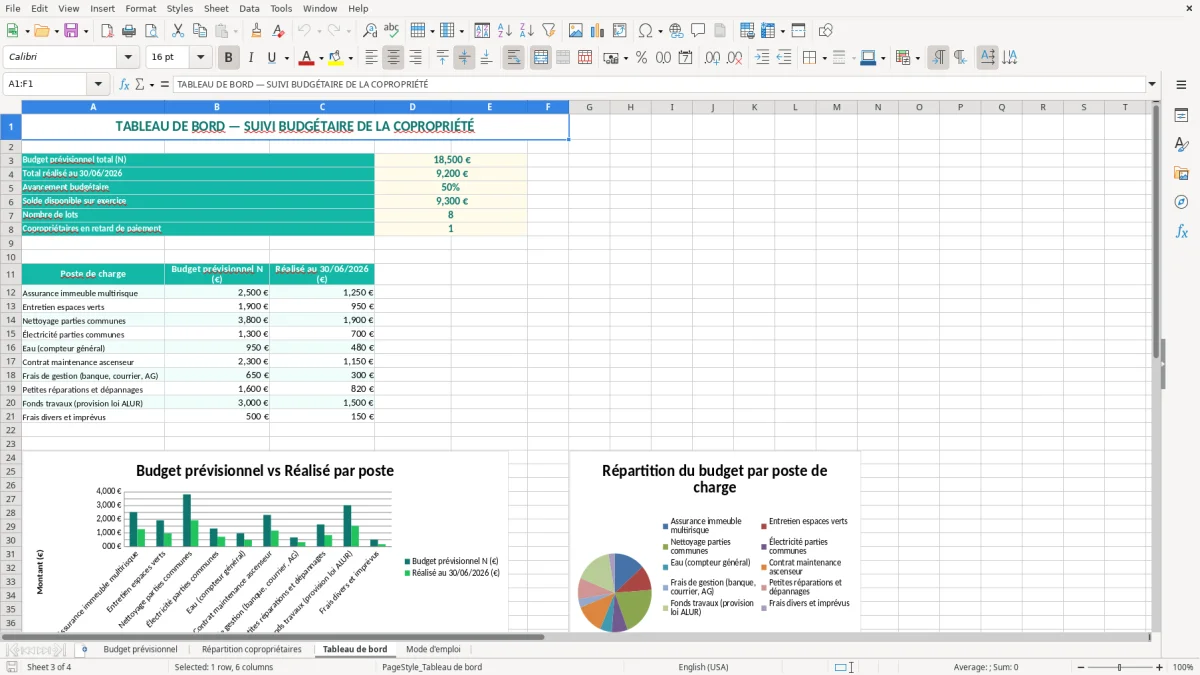Click the Sort Ascending icon
The image size is (1200, 675).
[505, 31]
